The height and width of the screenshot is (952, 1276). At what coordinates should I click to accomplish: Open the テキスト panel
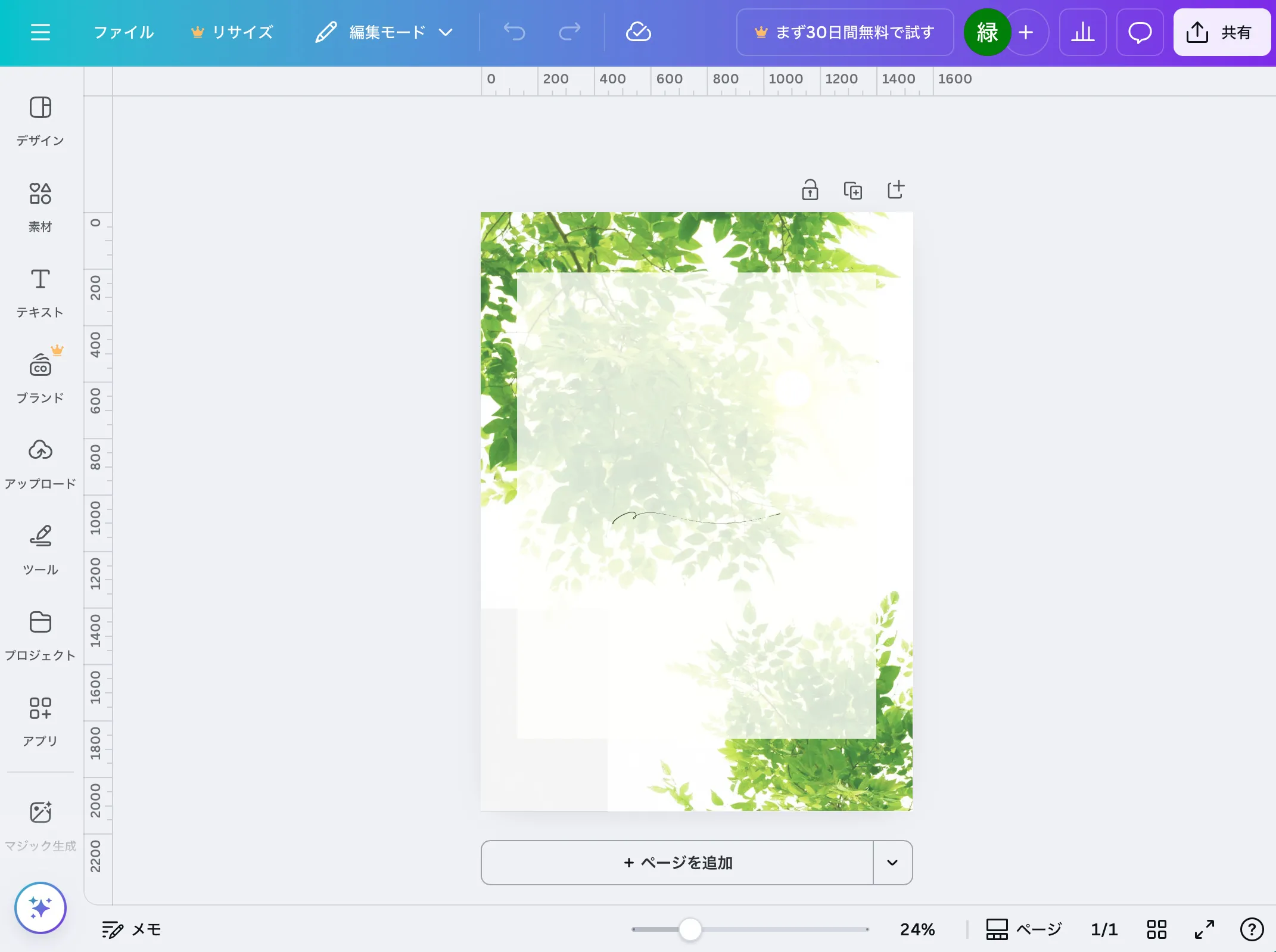[40, 293]
